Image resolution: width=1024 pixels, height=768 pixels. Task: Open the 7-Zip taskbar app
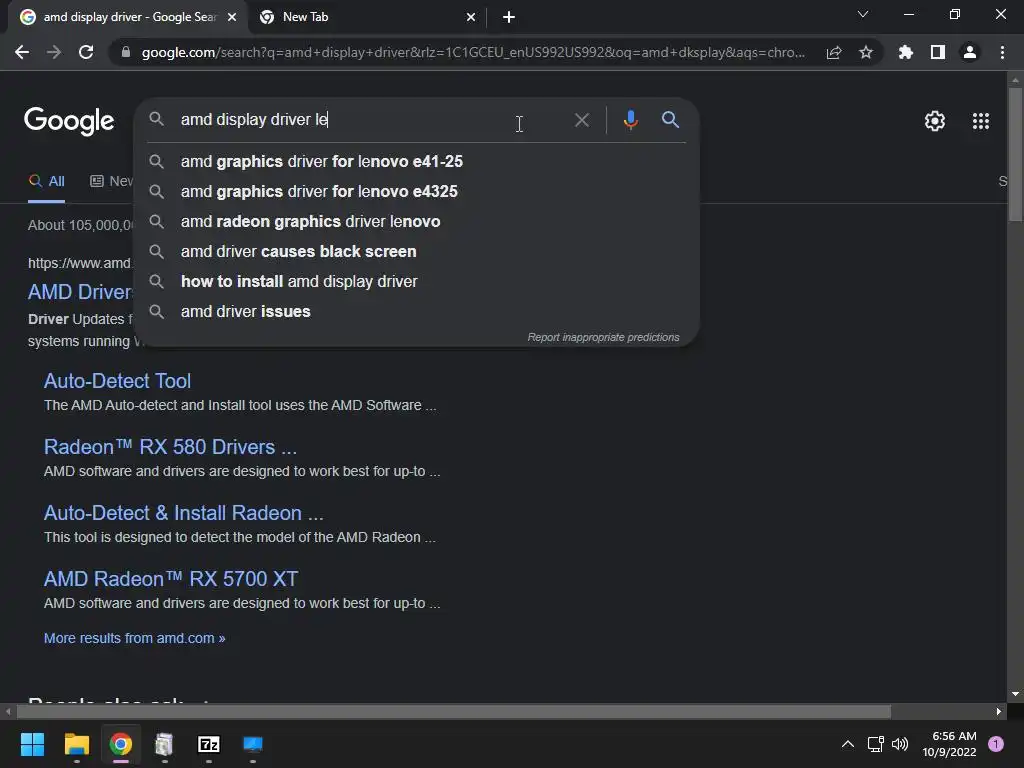(x=208, y=744)
